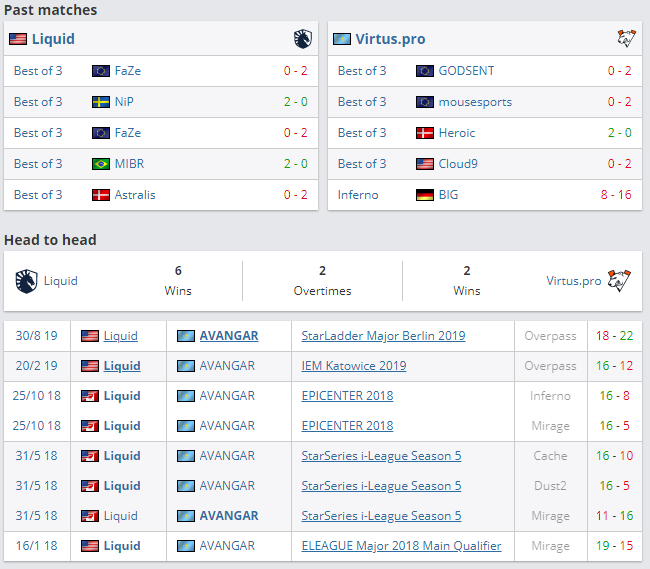The height and width of the screenshot is (569, 650).
Task: Click the US flag next to Cloud9
Action: (x=425, y=164)
